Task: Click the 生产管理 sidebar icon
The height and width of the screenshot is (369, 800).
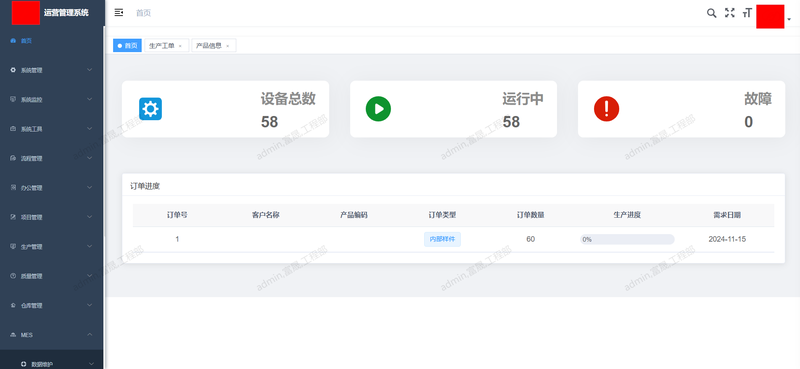Action: pos(13,247)
